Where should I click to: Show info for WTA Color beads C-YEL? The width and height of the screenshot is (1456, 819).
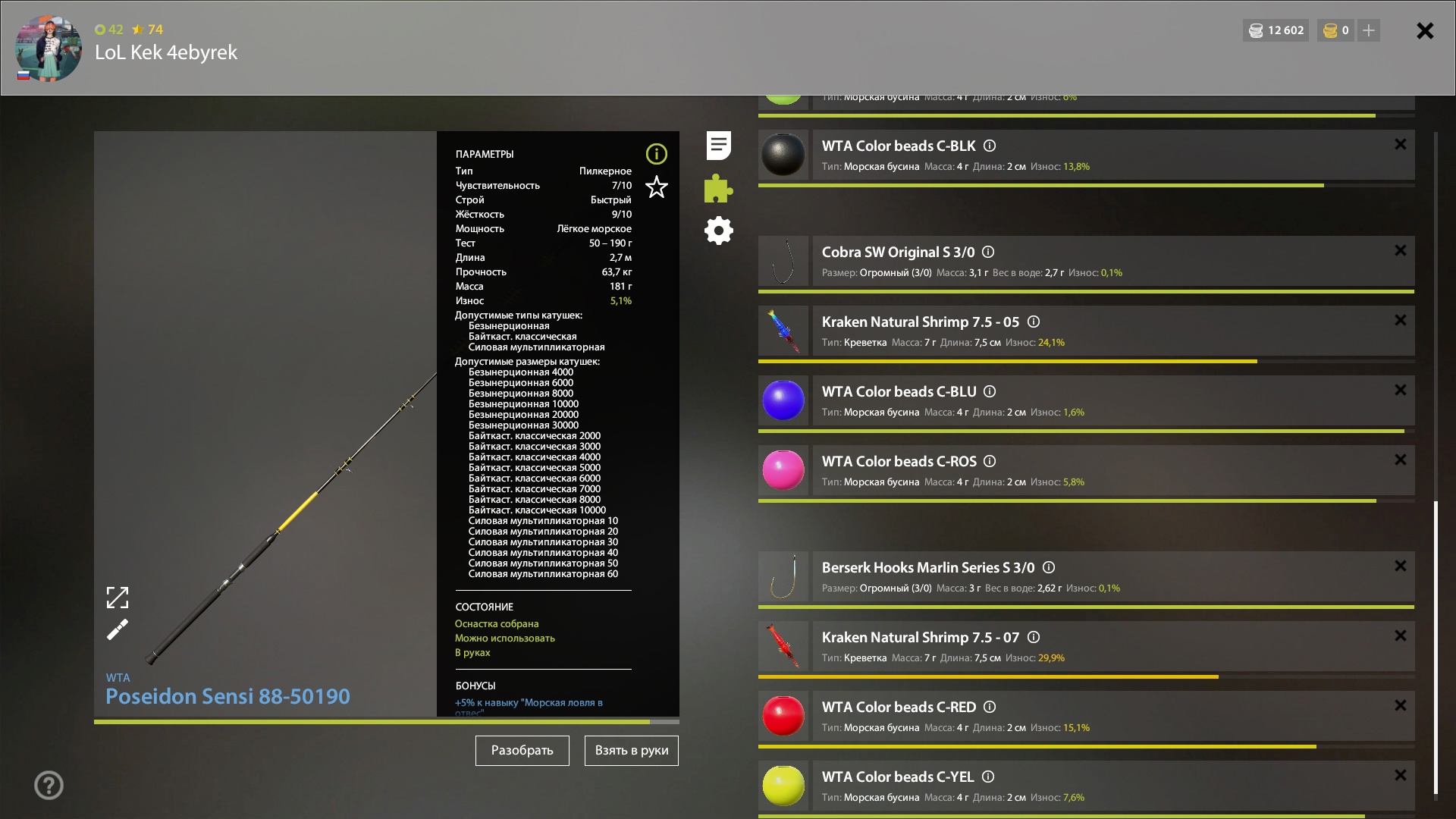click(988, 777)
